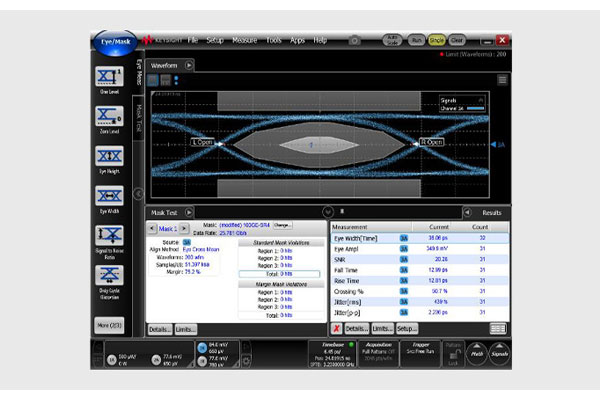
Task: Open Limits in the Results panel
Action: 383,328
